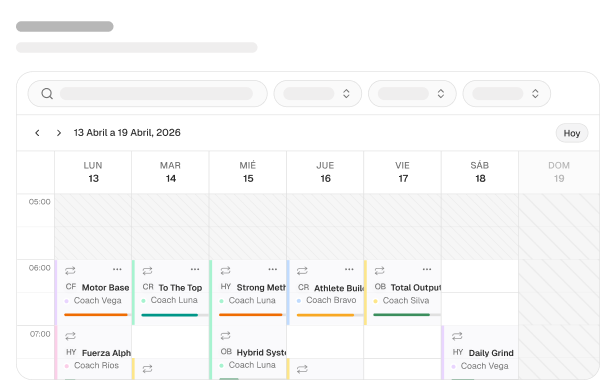Click Motor Base orange capacity bar

coord(96,315)
